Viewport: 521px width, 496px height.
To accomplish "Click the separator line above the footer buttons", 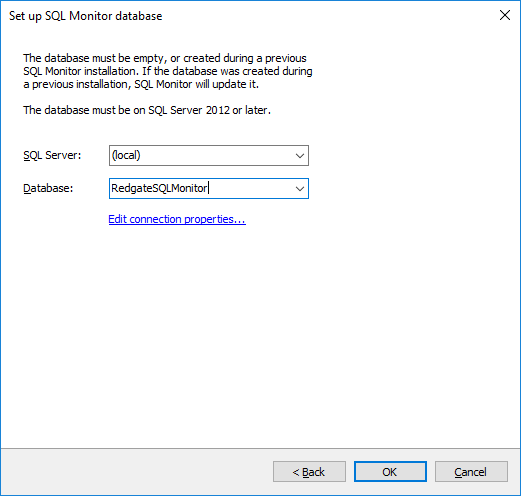I will [x=260, y=449].
